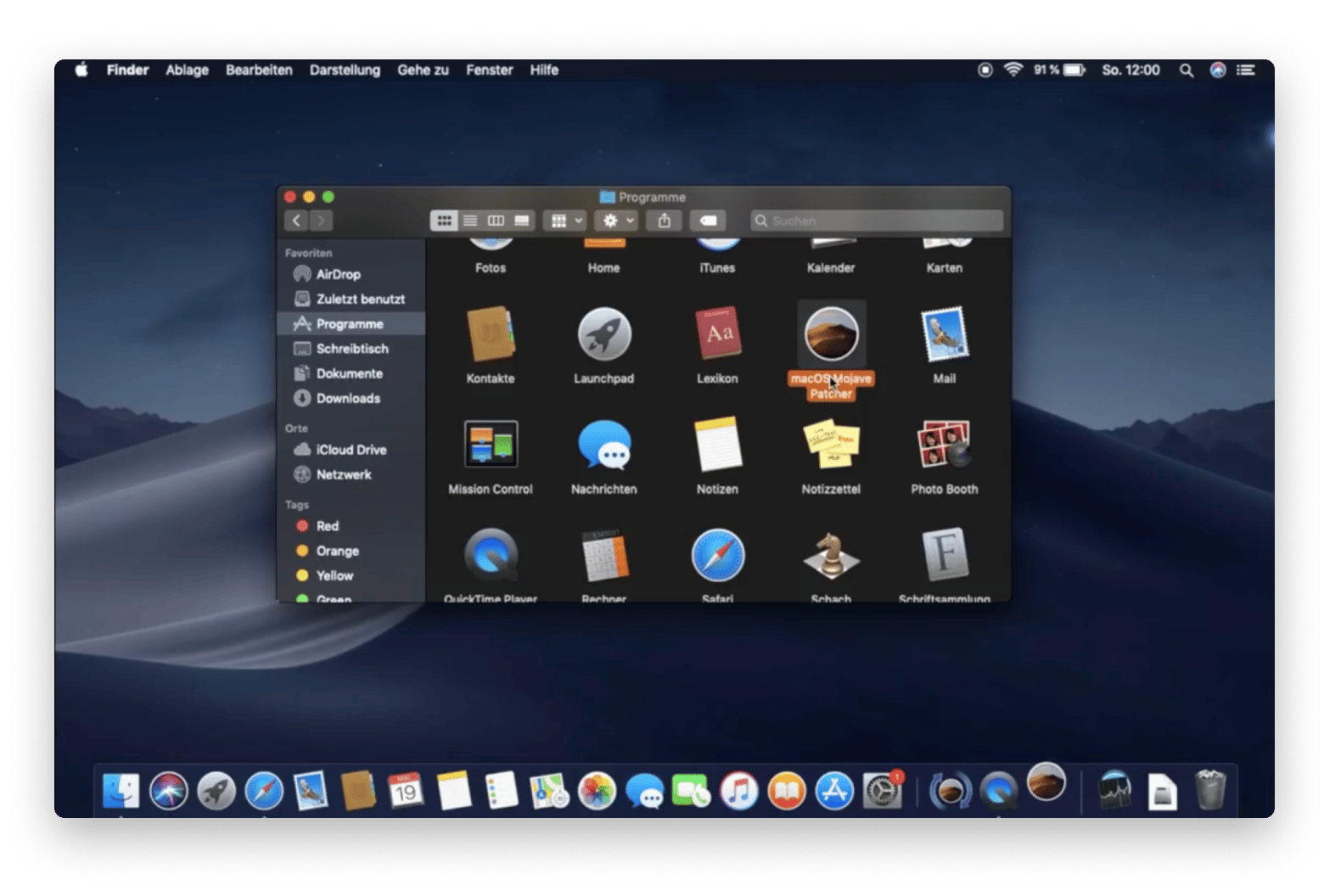Open macOS Mojave Patcher in Programme window
The width and height of the screenshot is (1324, 896).
831,333
